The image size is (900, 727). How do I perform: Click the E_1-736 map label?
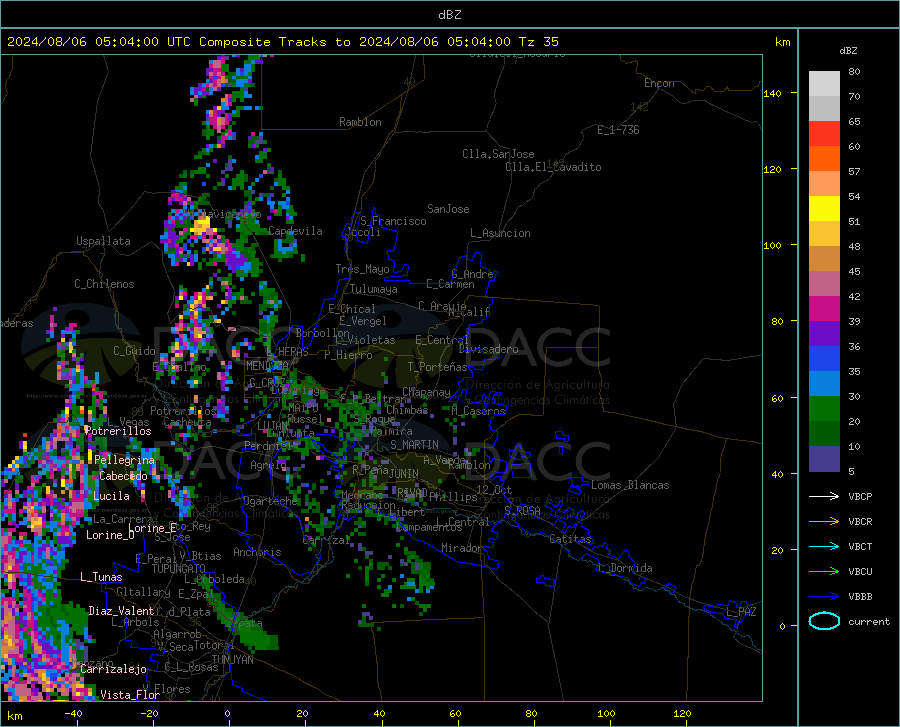618,130
